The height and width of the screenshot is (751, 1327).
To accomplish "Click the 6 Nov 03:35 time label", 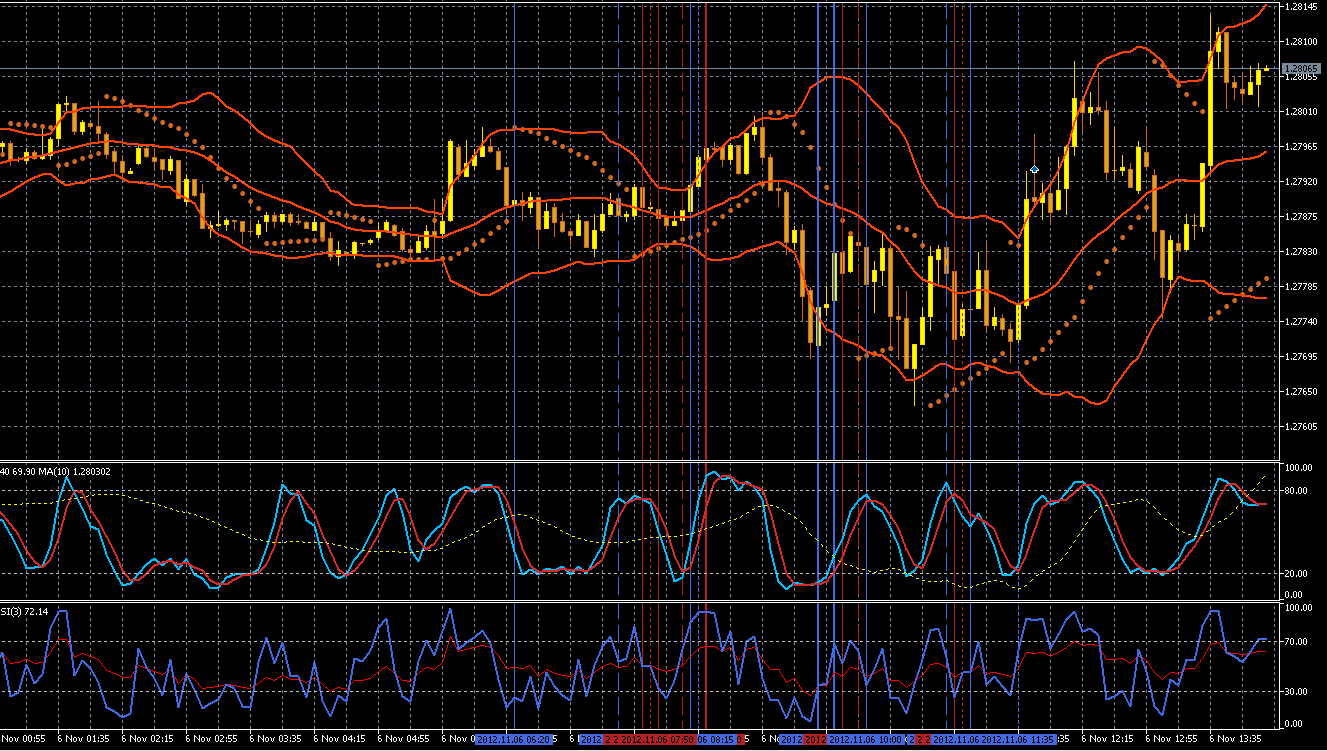I will (x=275, y=739).
